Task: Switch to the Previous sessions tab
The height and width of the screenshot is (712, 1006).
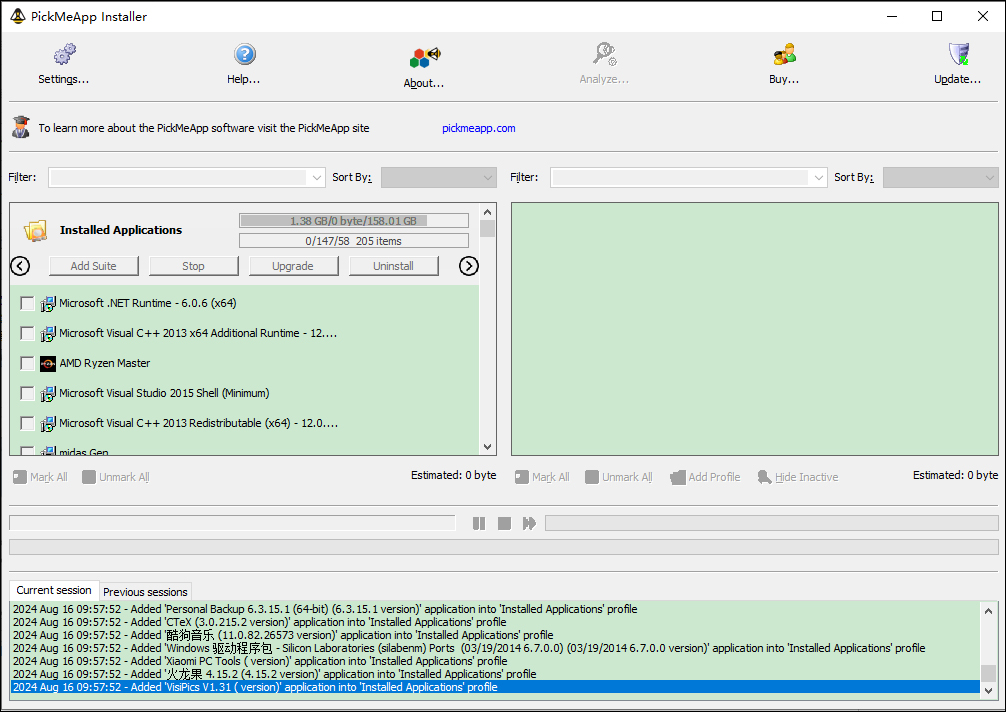Action: click(x=146, y=592)
